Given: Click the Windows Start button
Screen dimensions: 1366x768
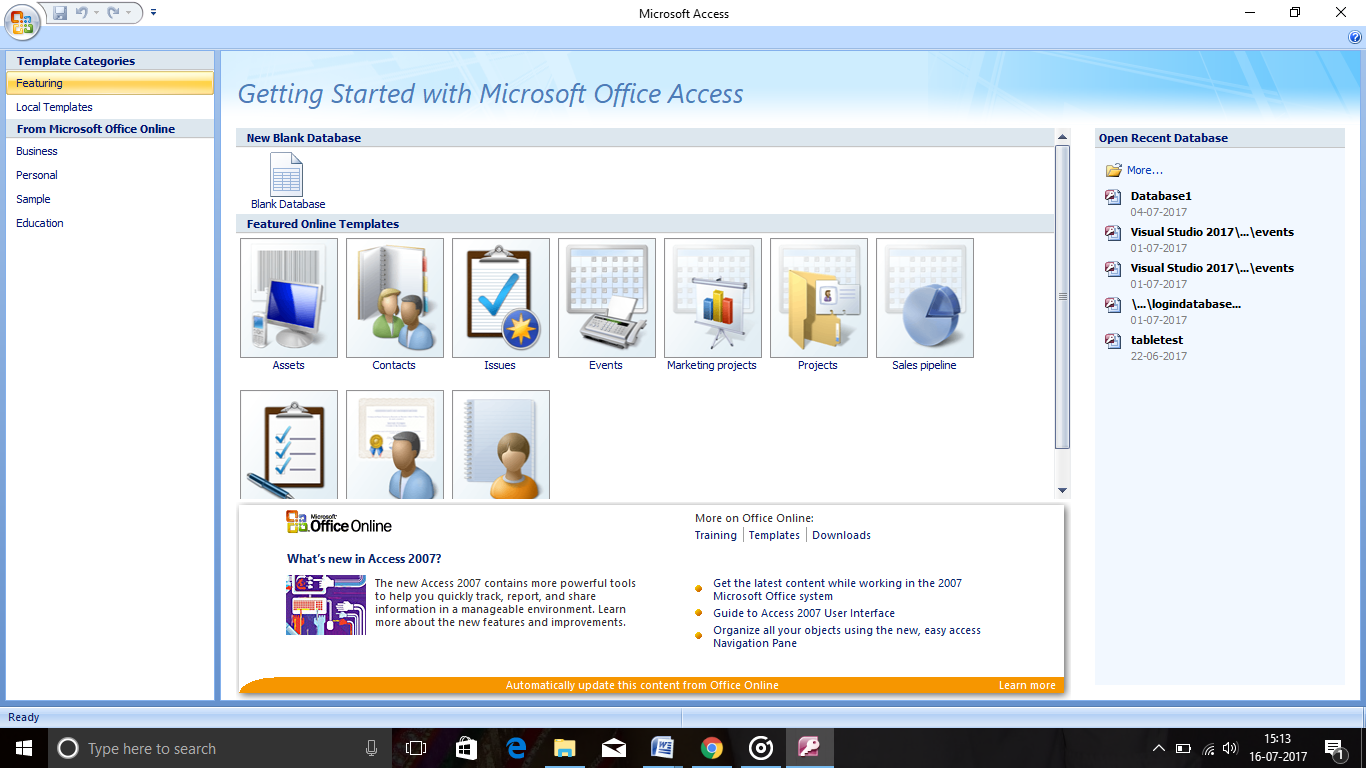Looking at the screenshot, I should coord(23,748).
